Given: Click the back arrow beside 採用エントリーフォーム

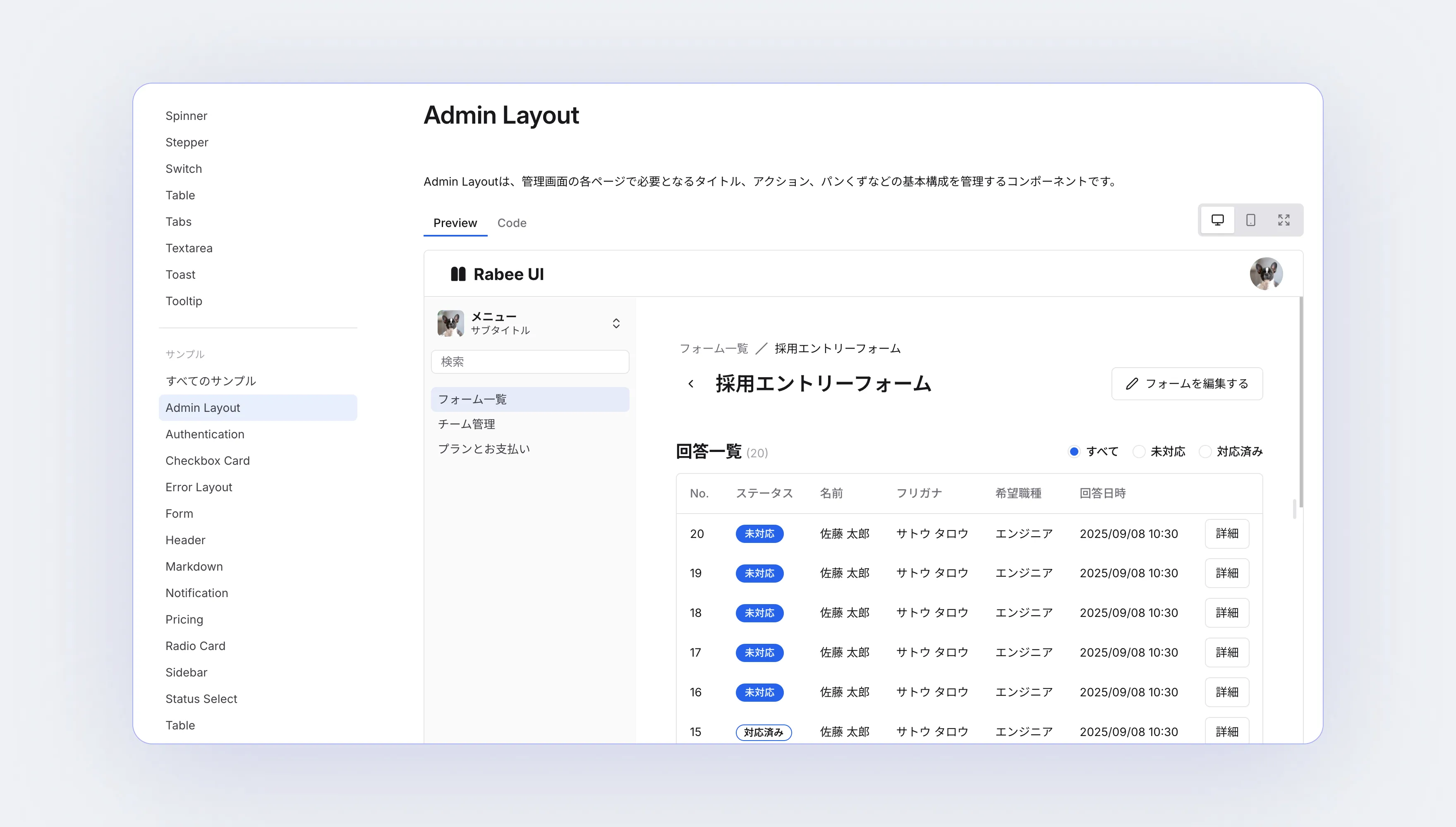Looking at the screenshot, I should point(691,384).
